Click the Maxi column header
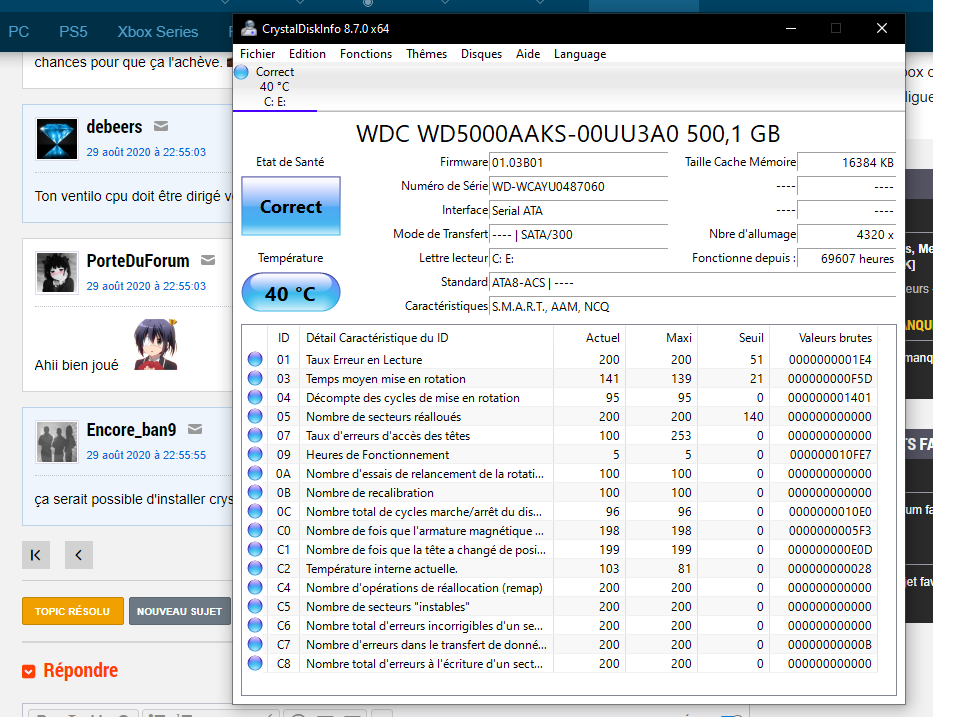Image resolution: width=964 pixels, height=728 pixels. point(660,338)
